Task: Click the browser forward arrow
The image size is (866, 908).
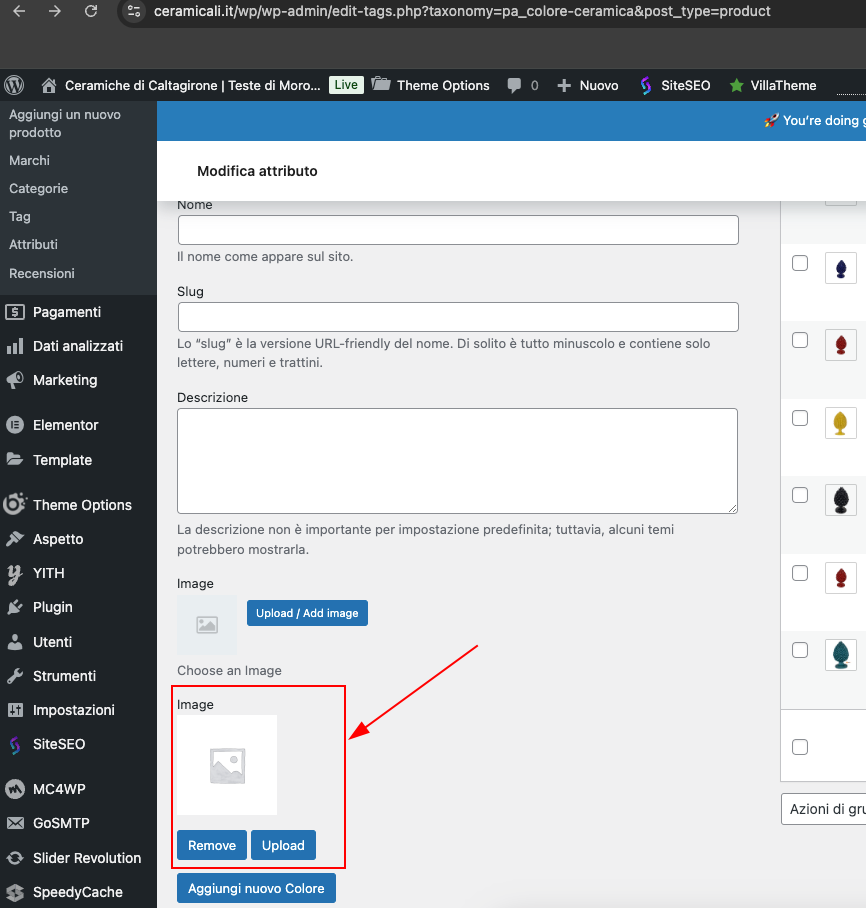Action: point(54,11)
